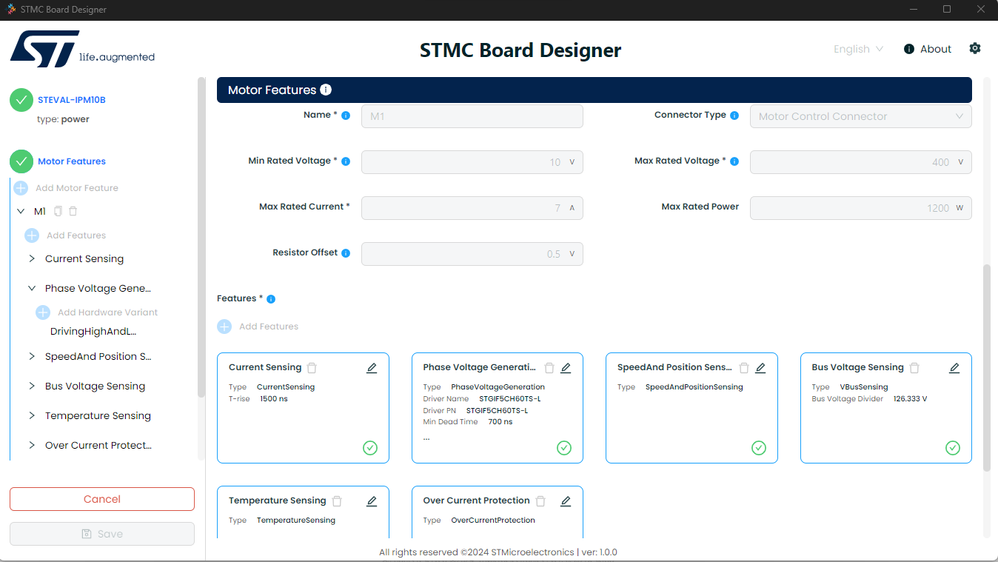Viewport: 998px width, 562px height.
Task: Click the About label text
Action: (x=936, y=49)
